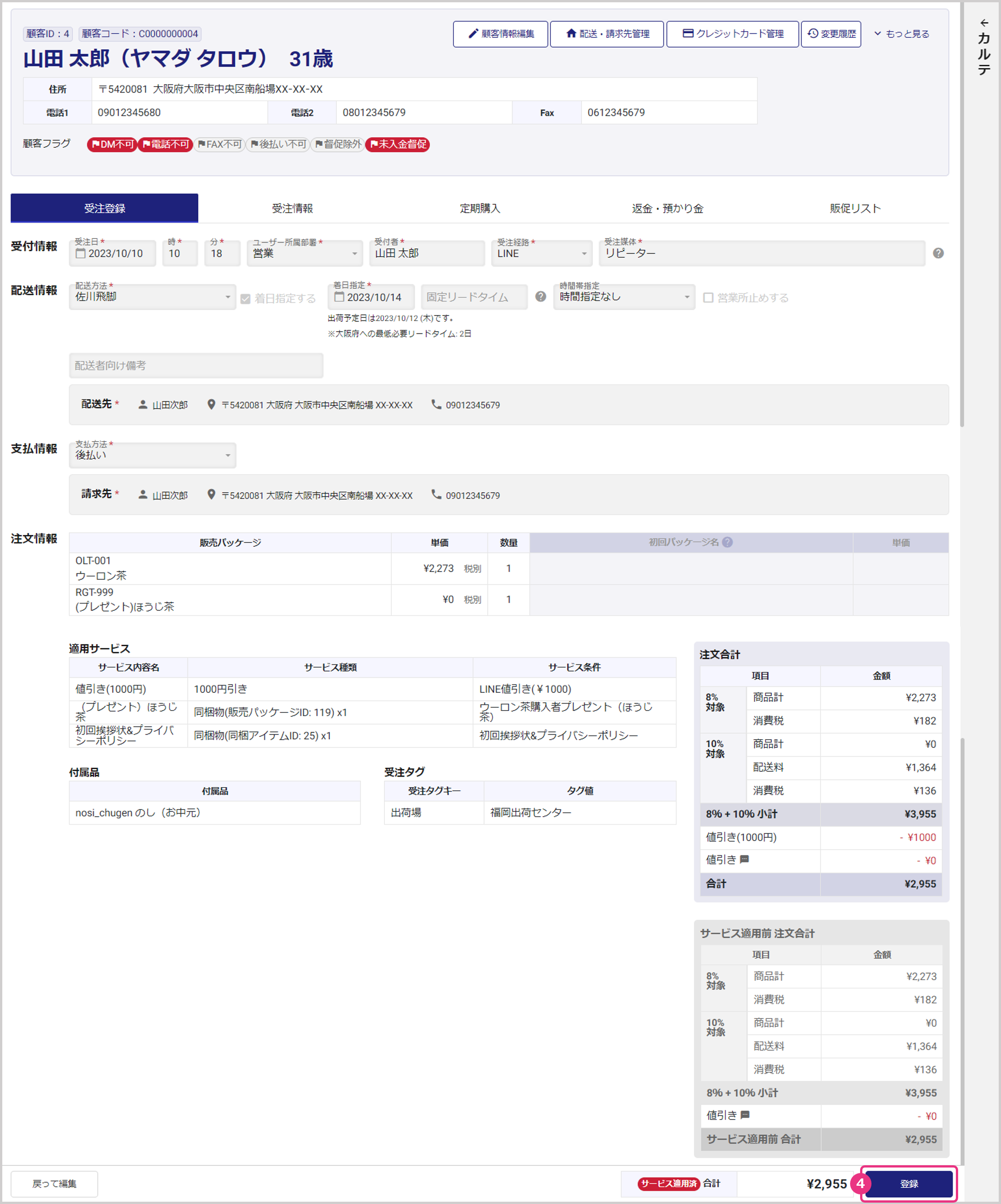Image resolution: width=1001 pixels, height=1204 pixels.
Task: Open the 返金・預かり金 tab
Action: pyautogui.click(x=667, y=209)
